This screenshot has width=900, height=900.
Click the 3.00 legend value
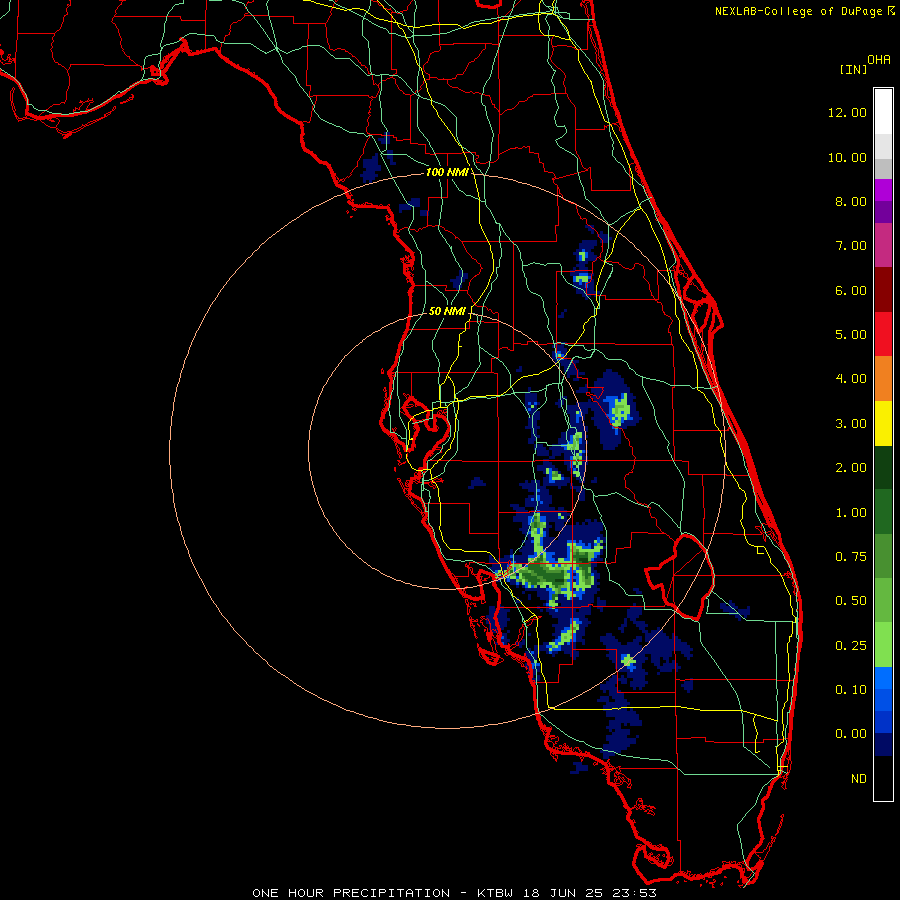point(851,424)
